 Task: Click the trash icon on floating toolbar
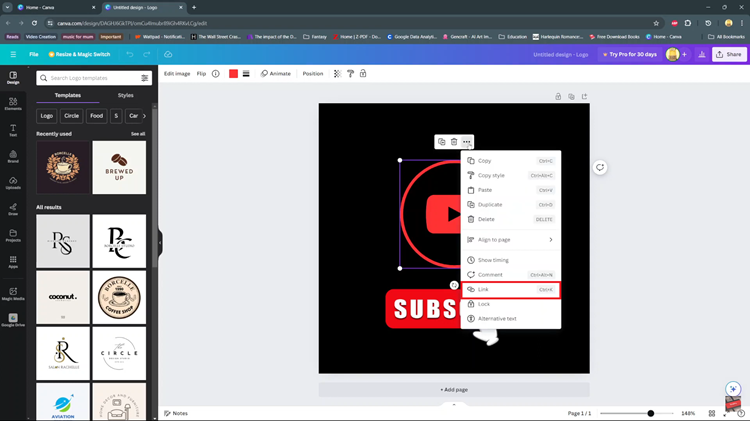[454, 142]
